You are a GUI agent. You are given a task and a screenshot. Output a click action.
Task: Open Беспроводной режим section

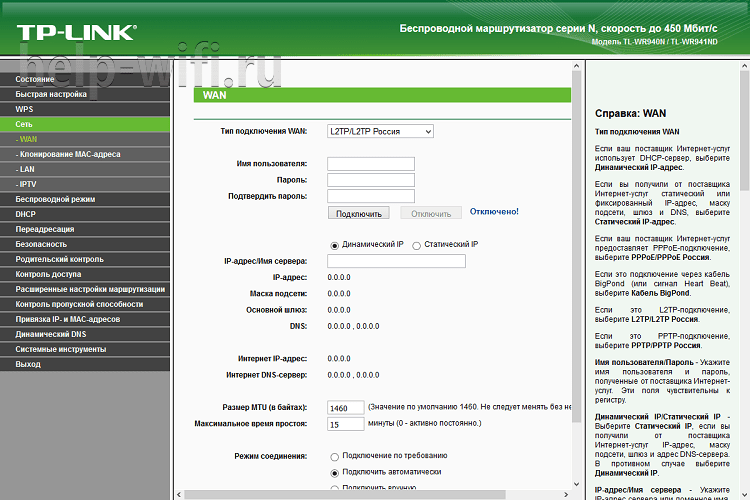(x=85, y=199)
